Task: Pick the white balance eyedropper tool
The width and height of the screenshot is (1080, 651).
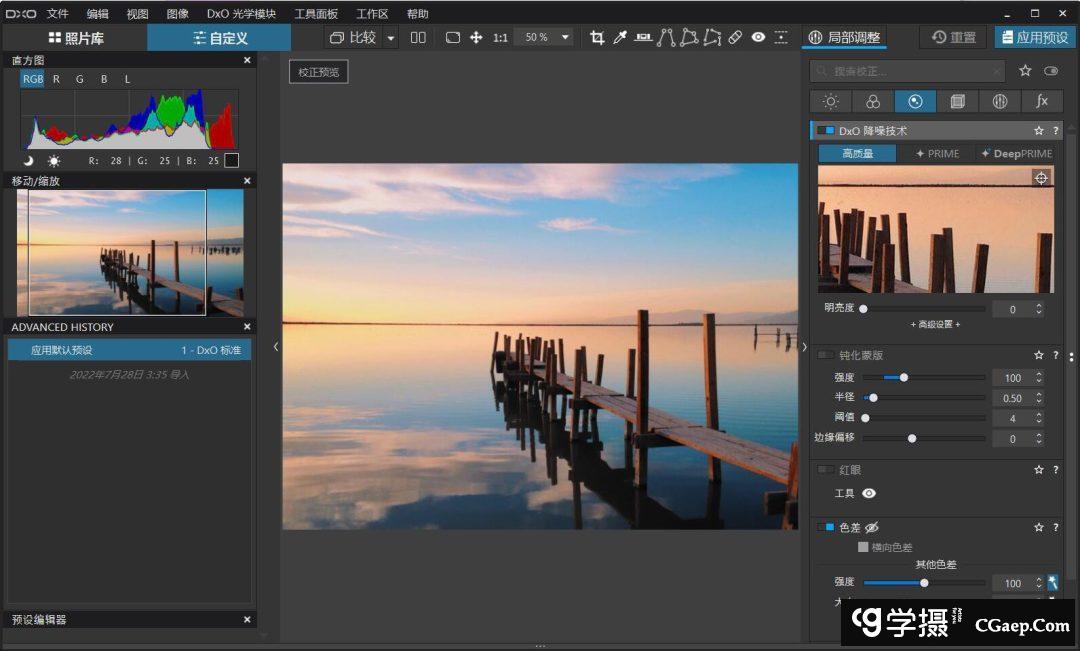Action: [x=620, y=38]
